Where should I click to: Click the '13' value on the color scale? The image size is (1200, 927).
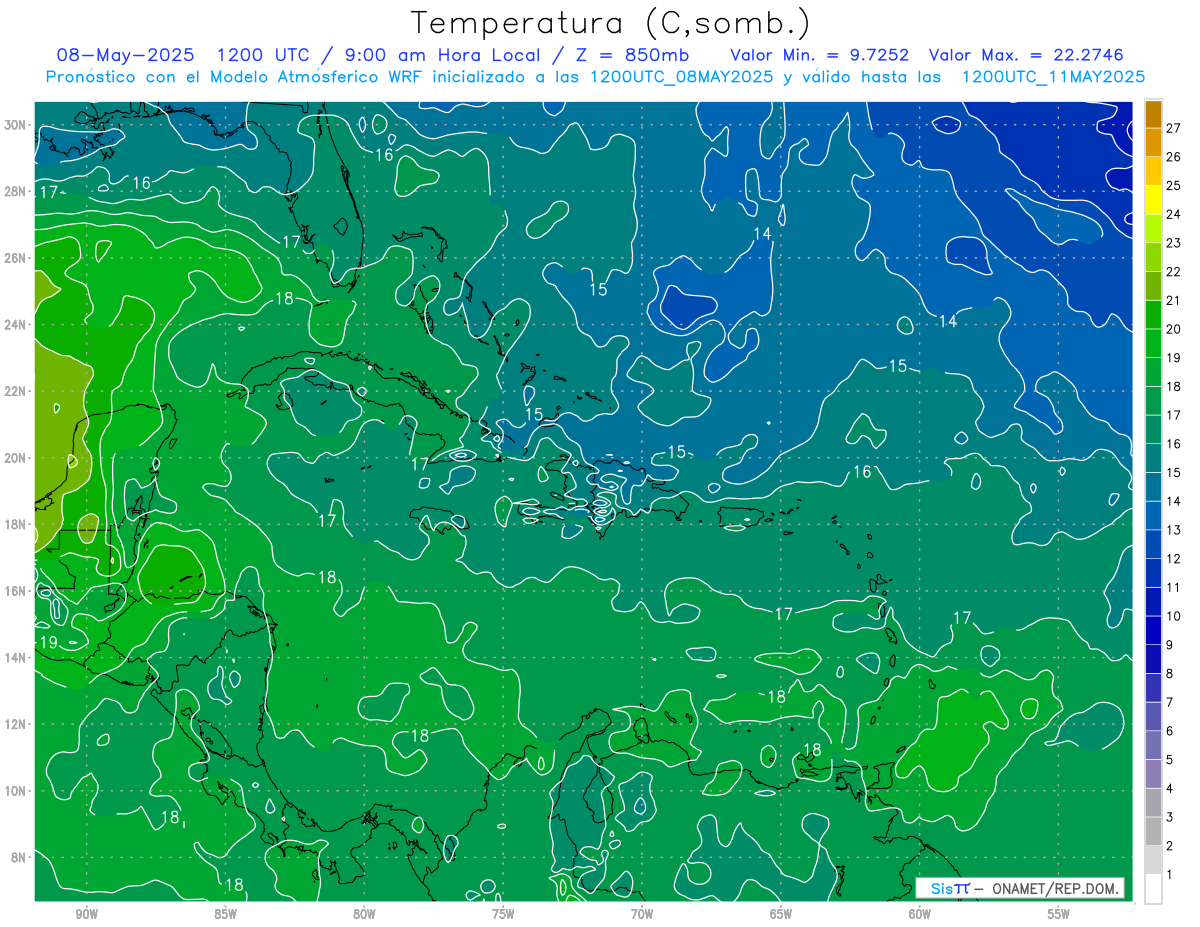coord(1173,530)
